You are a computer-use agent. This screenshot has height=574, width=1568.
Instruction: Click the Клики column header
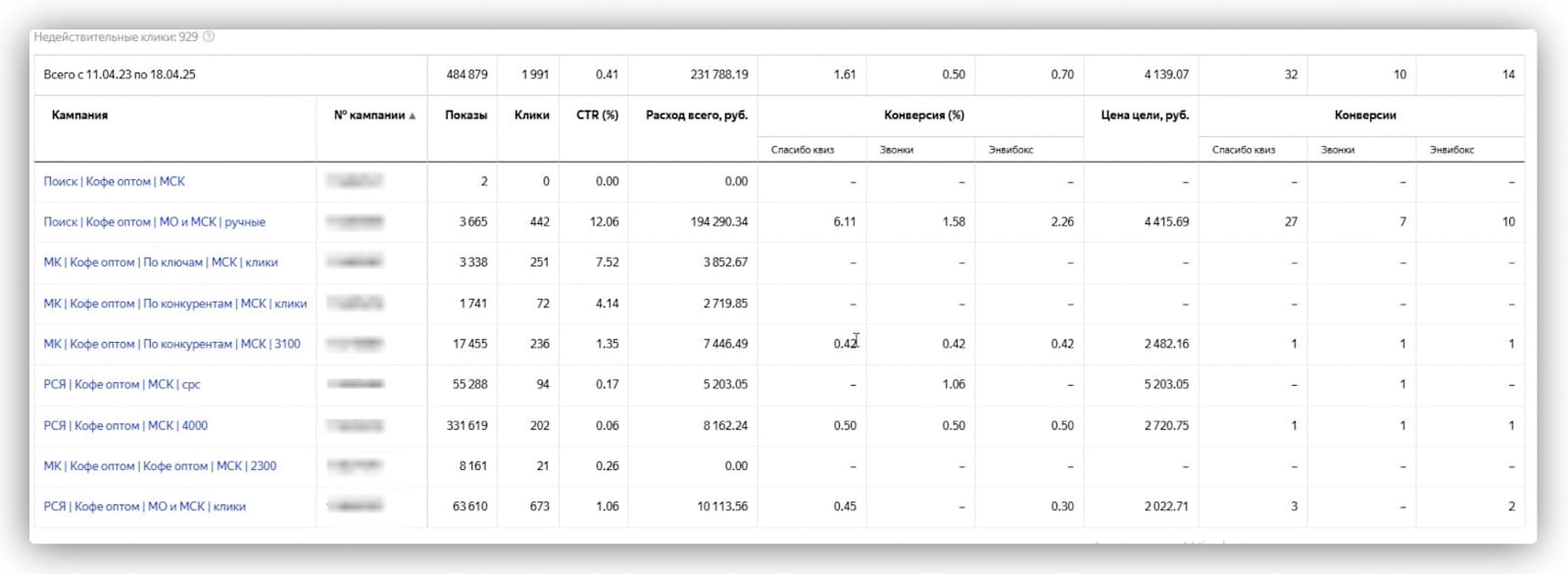click(531, 115)
